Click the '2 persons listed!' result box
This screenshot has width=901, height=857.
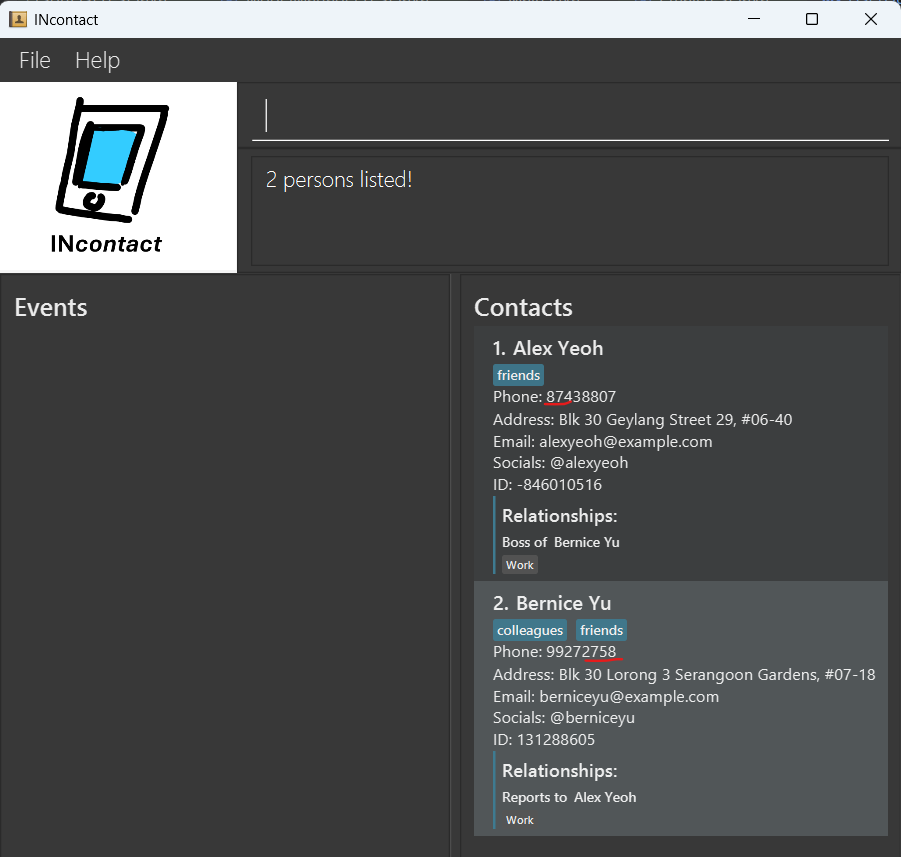[569, 210]
